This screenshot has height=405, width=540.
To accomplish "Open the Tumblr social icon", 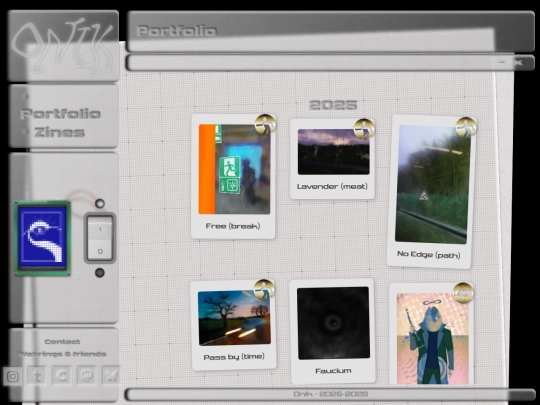I will coord(38,376).
